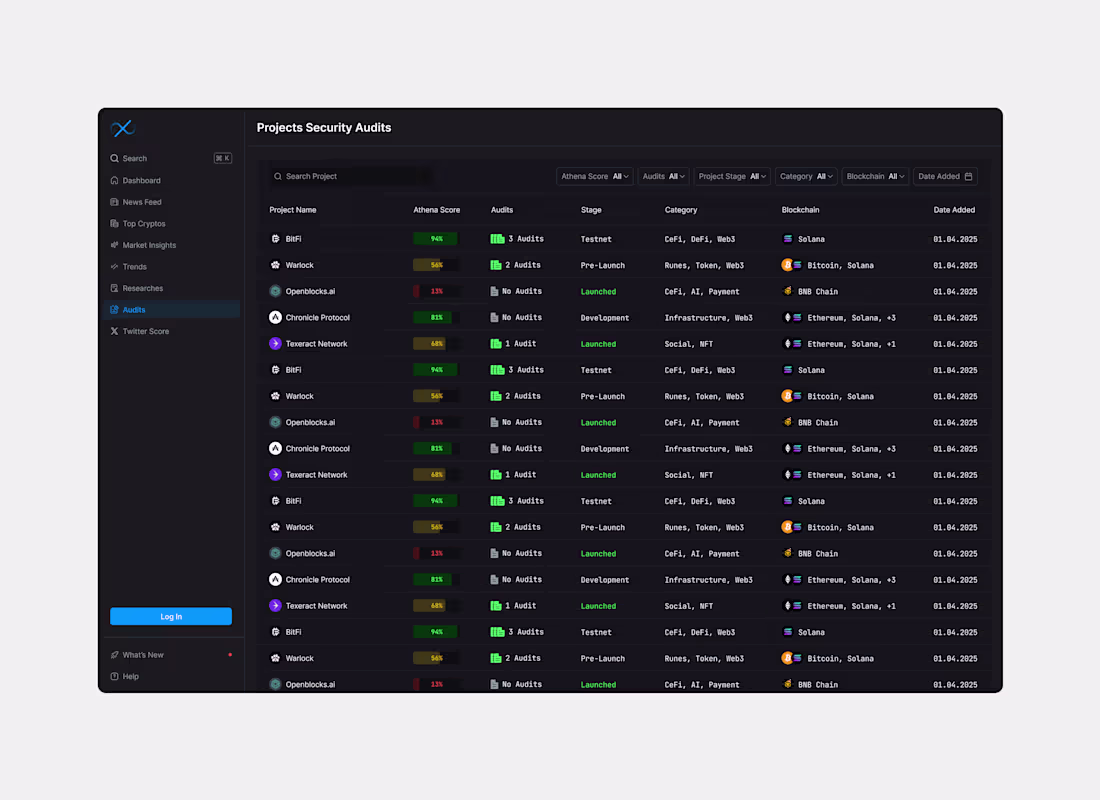Open the Search icon in the sidebar

(x=113, y=158)
